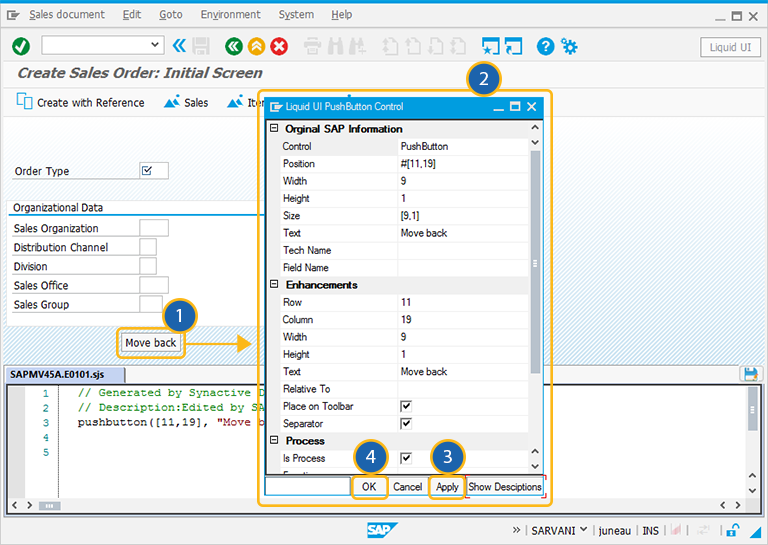Open the command field dropdown
The image size is (768, 545).
tap(155, 45)
